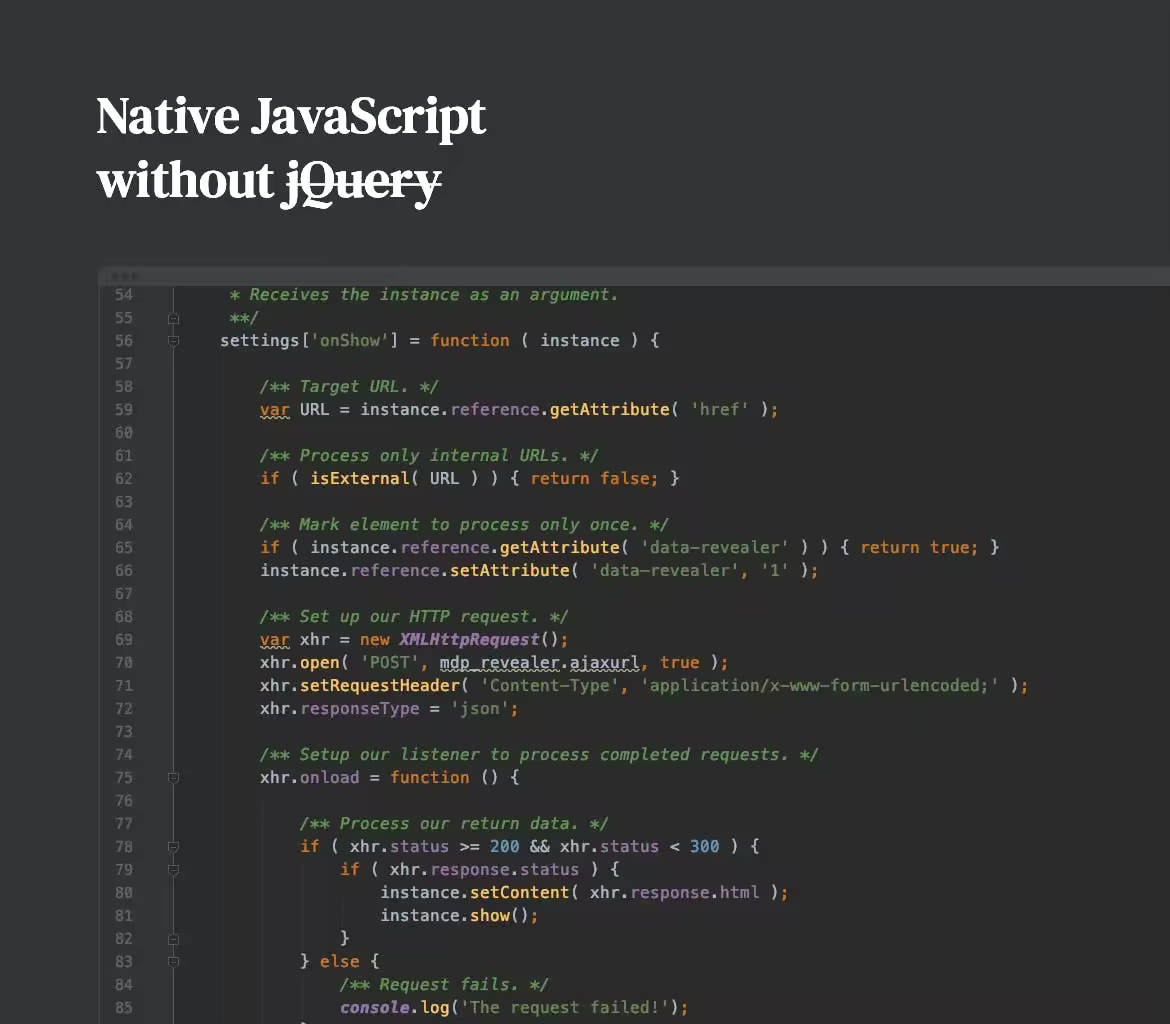Collapse the xhr.onload function fold at line 75

(173, 778)
